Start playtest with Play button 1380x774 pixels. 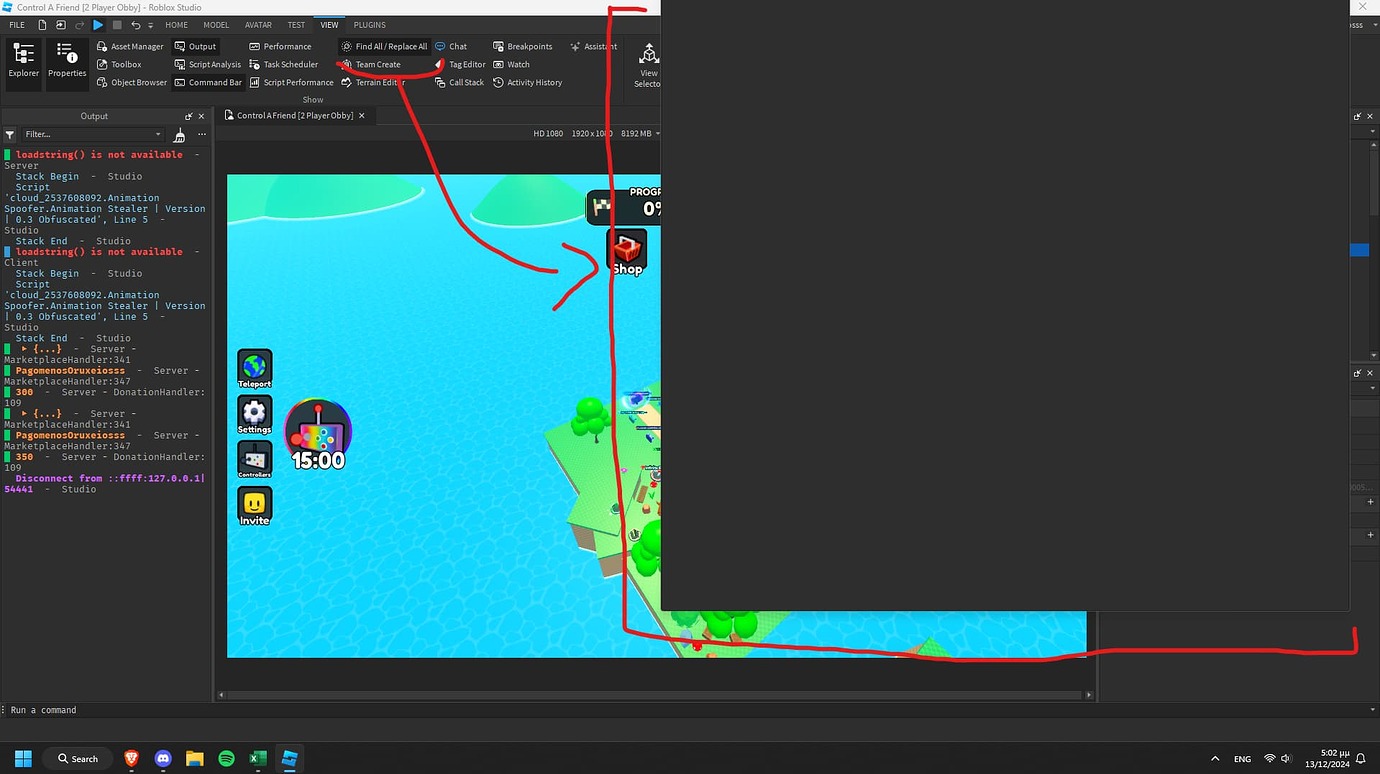point(98,25)
